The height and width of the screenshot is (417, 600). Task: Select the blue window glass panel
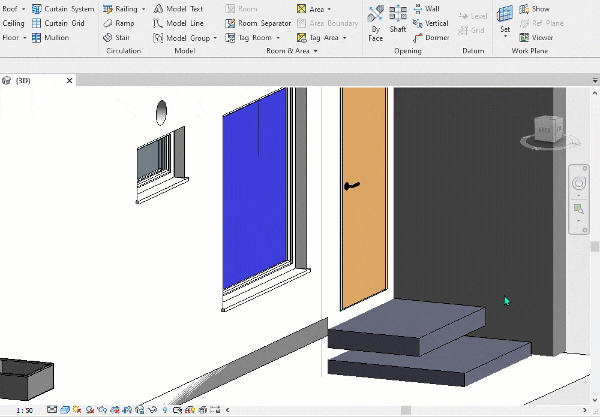pos(254,191)
